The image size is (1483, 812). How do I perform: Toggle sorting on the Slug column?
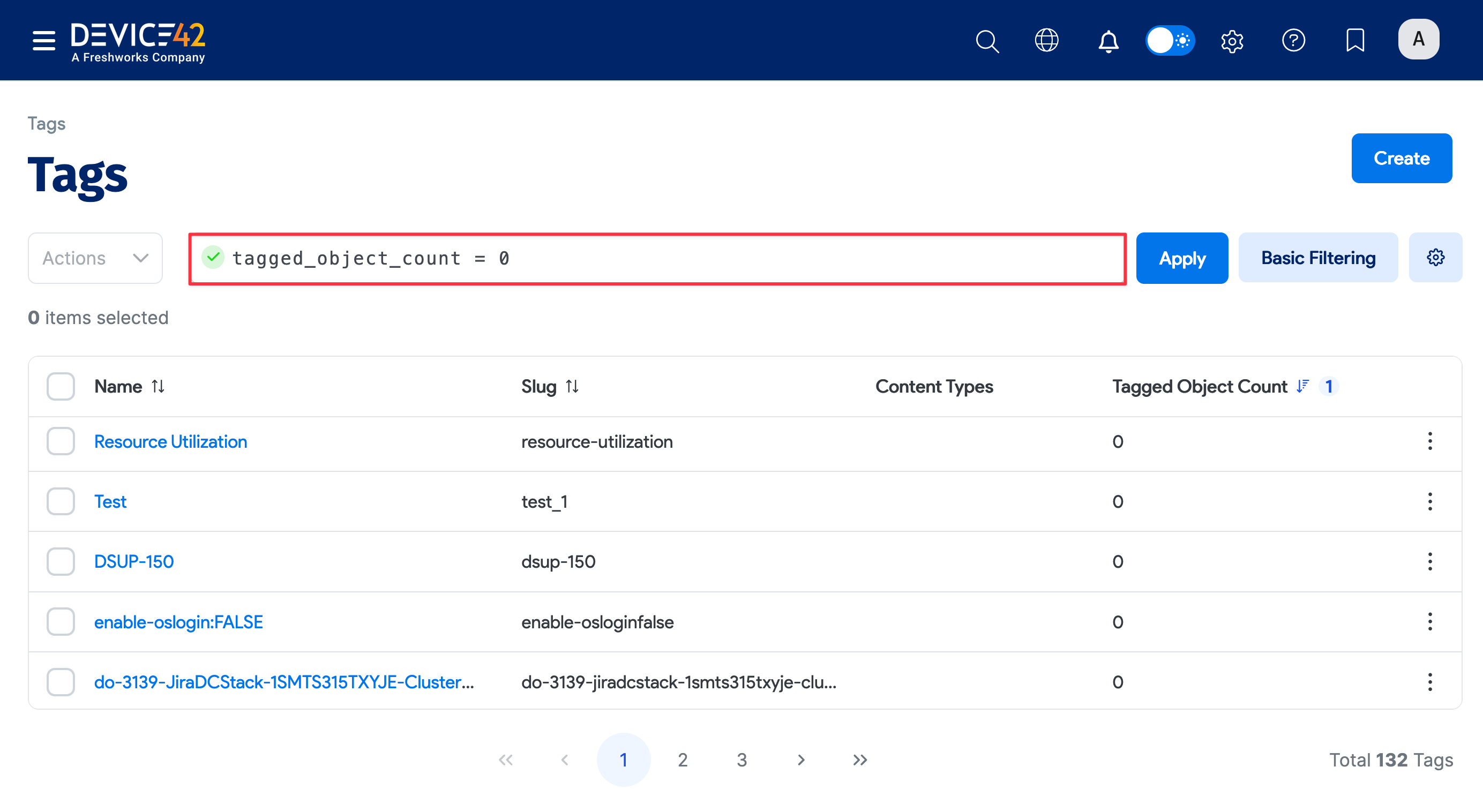pos(572,386)
